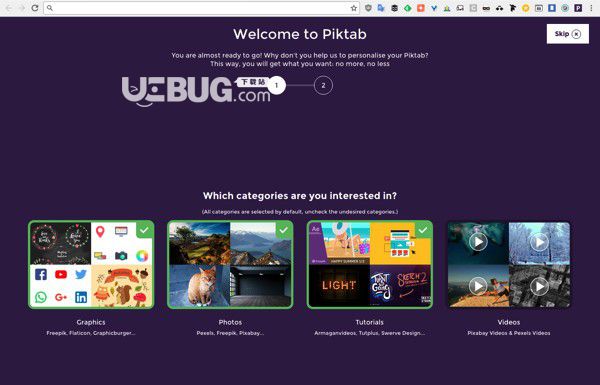Image resolution: width=600 pixels, height=385 pixels.
Task: Open the purple P Piktab extension icon
Action: click(578, 8)
